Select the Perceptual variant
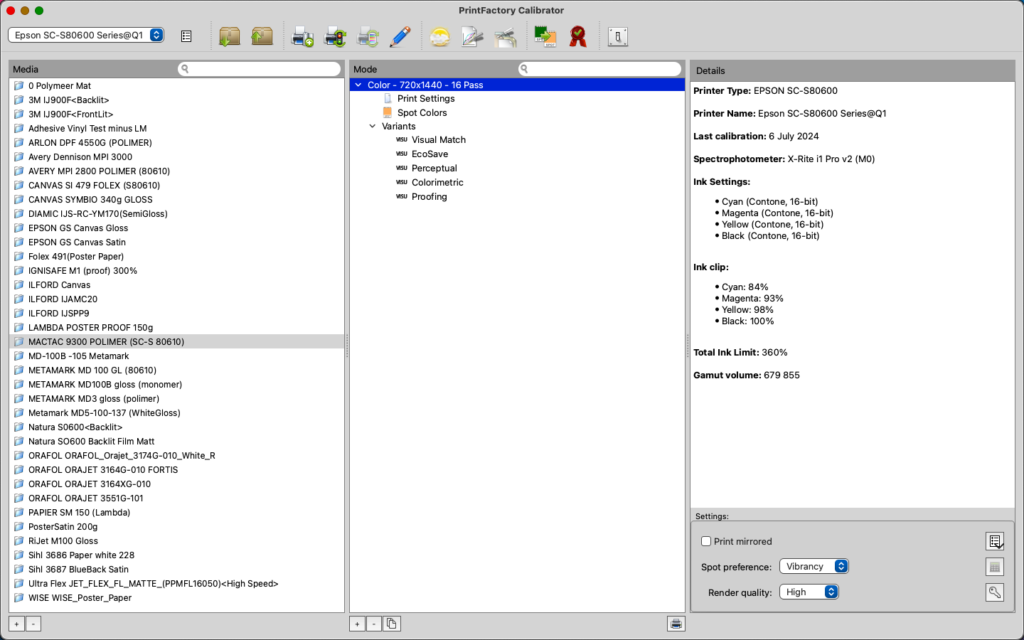 point(434,168)
